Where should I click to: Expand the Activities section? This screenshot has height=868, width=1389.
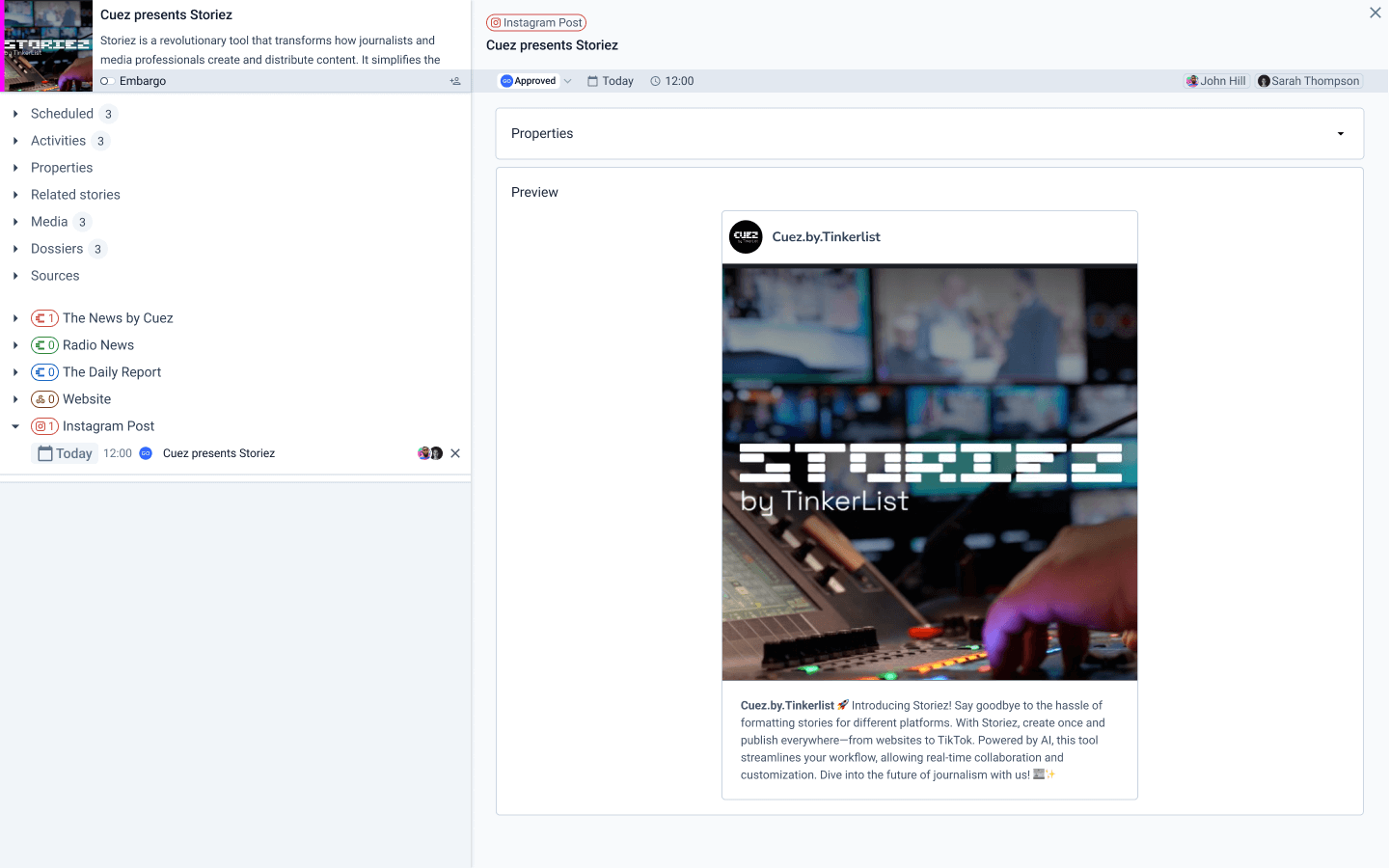point(15,141)
